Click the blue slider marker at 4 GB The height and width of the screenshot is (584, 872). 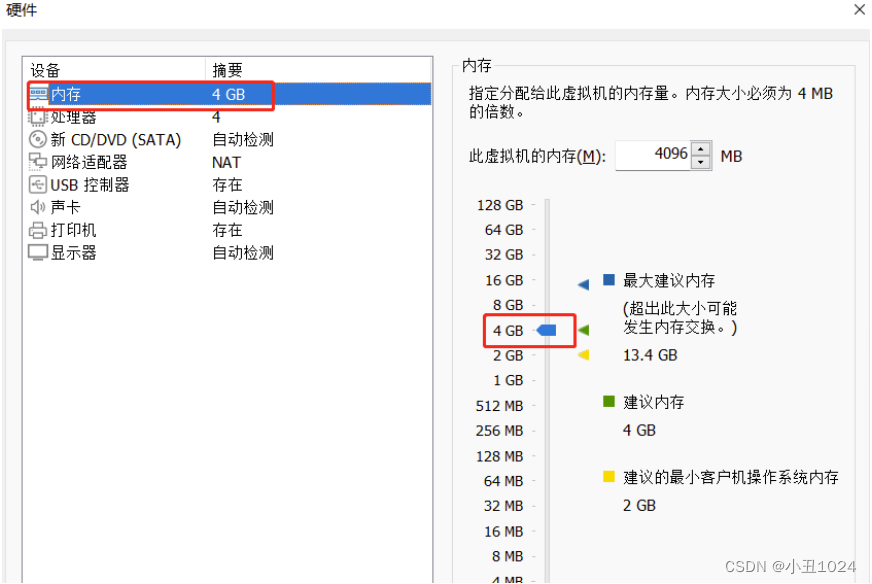(545, 329)
